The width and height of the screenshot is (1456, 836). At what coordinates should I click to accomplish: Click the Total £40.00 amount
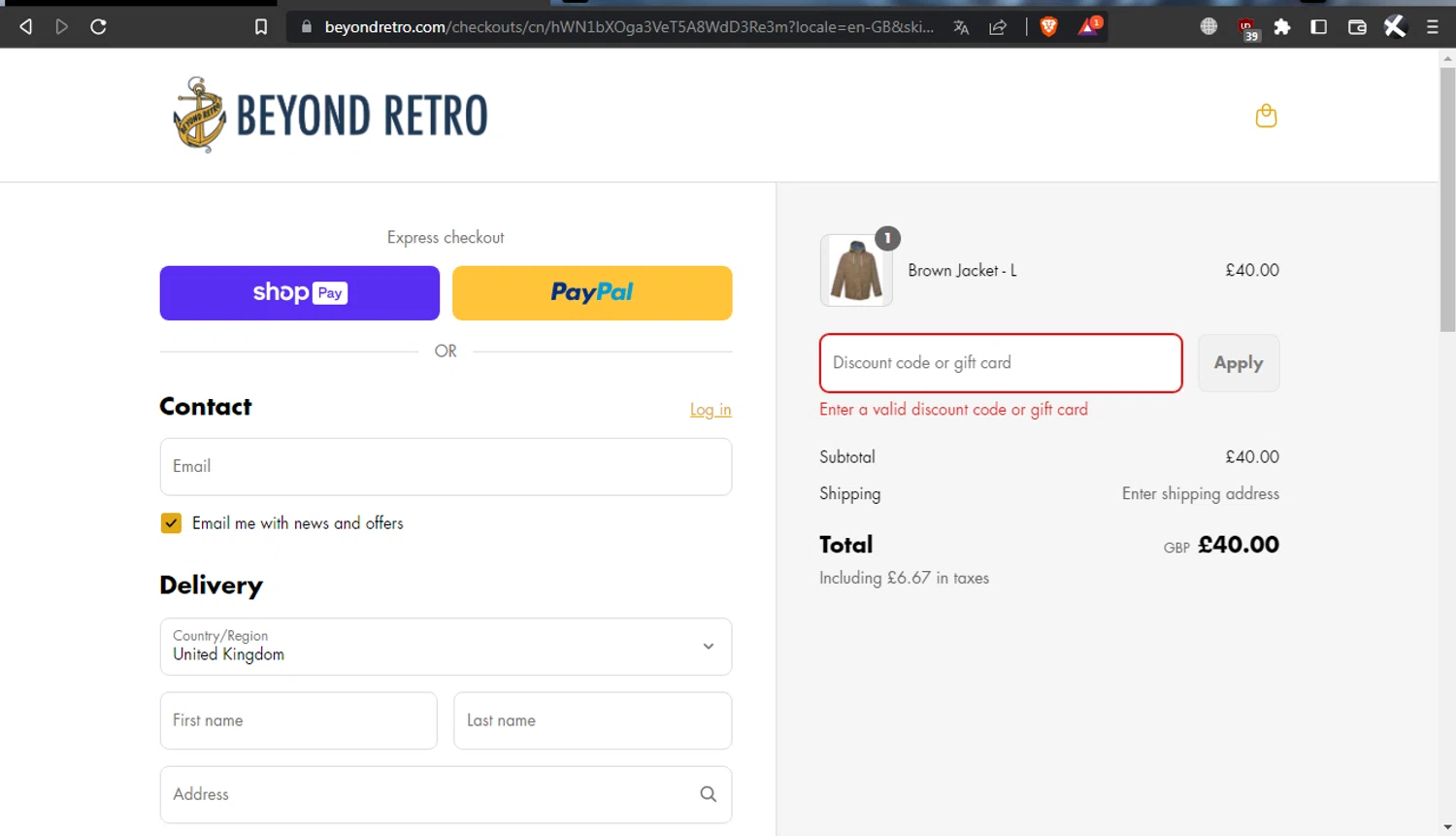(x=1239, y=545)
